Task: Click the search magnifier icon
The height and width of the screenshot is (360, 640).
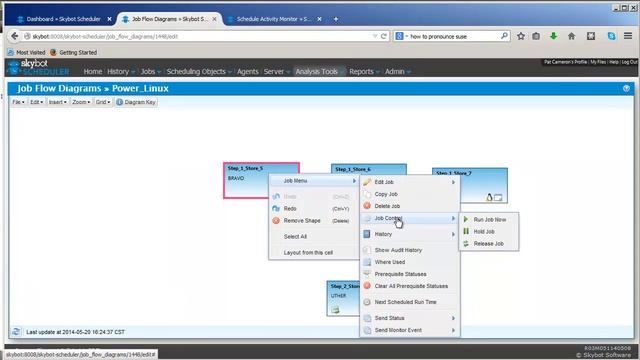Action: (x=504, y=36)
